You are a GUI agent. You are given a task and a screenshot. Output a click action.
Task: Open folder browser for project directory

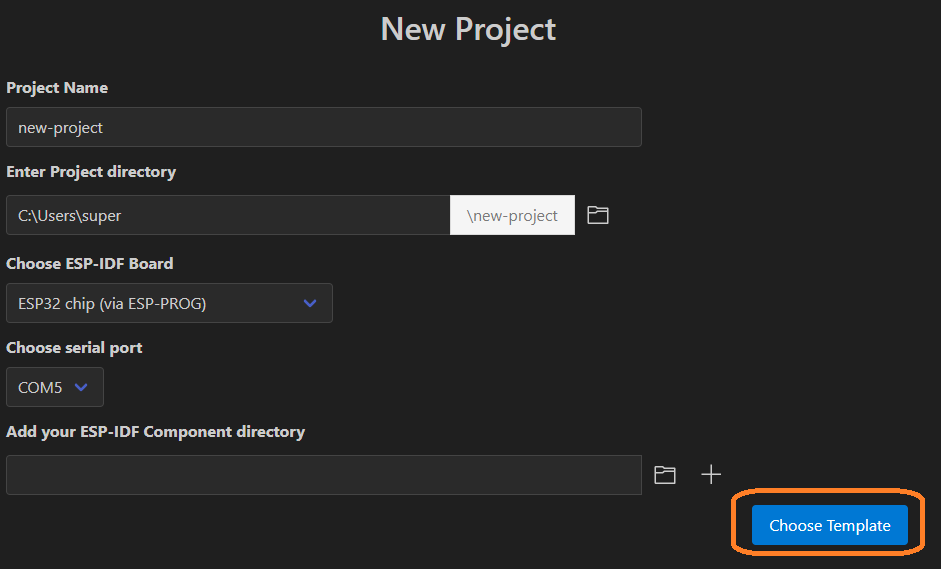598,215
